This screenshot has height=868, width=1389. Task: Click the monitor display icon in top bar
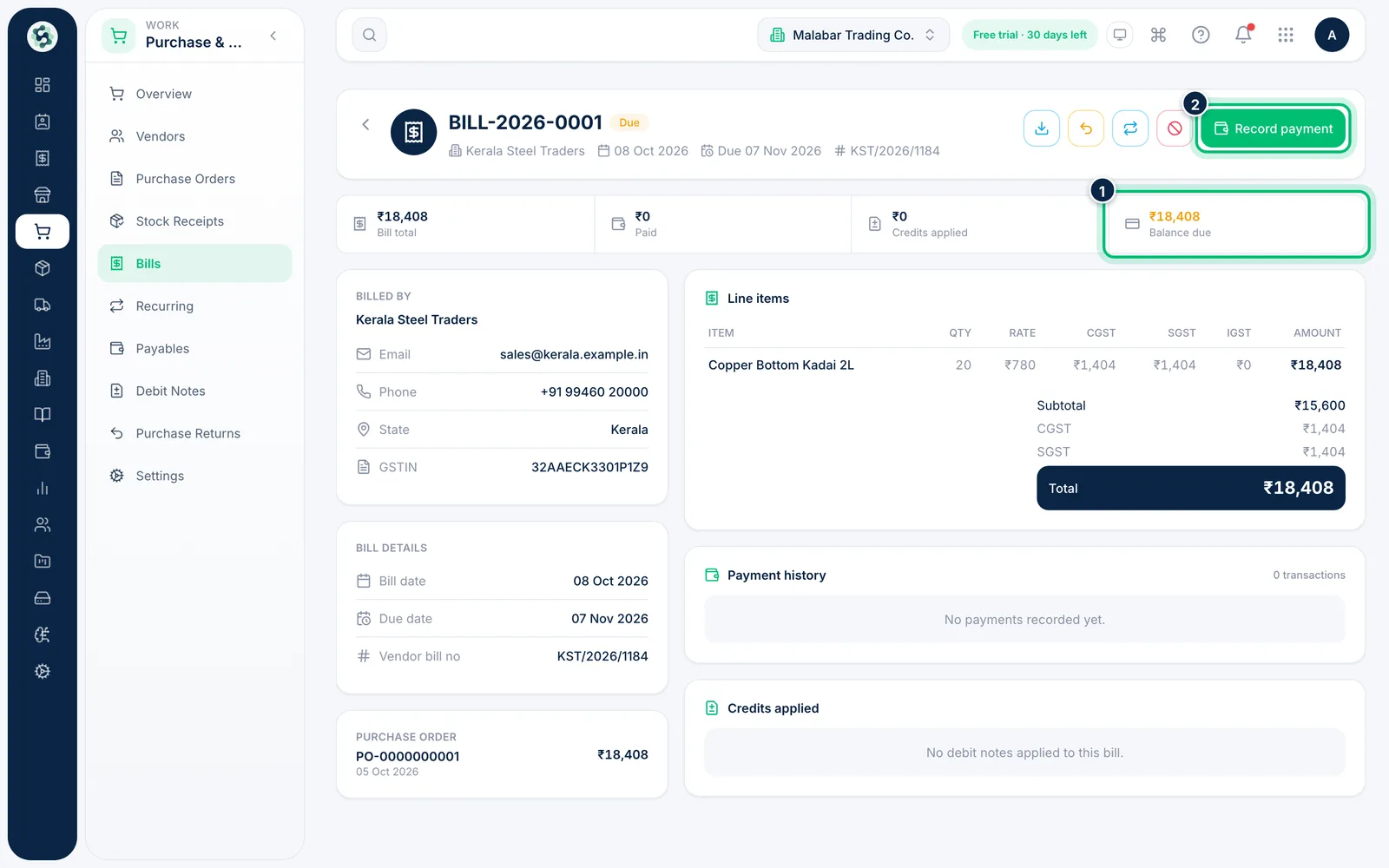click(x=1120, y=35)
